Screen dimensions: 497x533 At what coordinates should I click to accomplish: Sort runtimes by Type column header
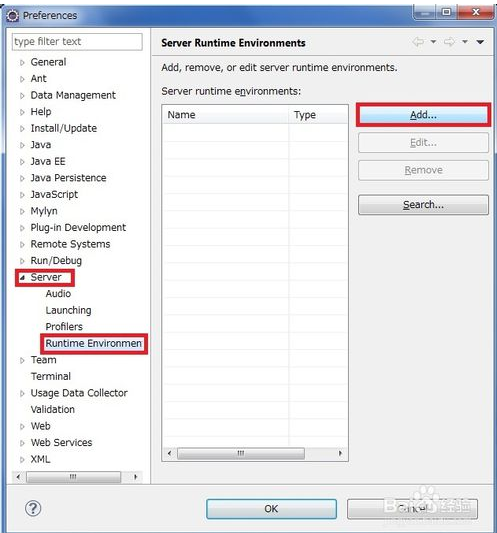(x=318, y=115)
